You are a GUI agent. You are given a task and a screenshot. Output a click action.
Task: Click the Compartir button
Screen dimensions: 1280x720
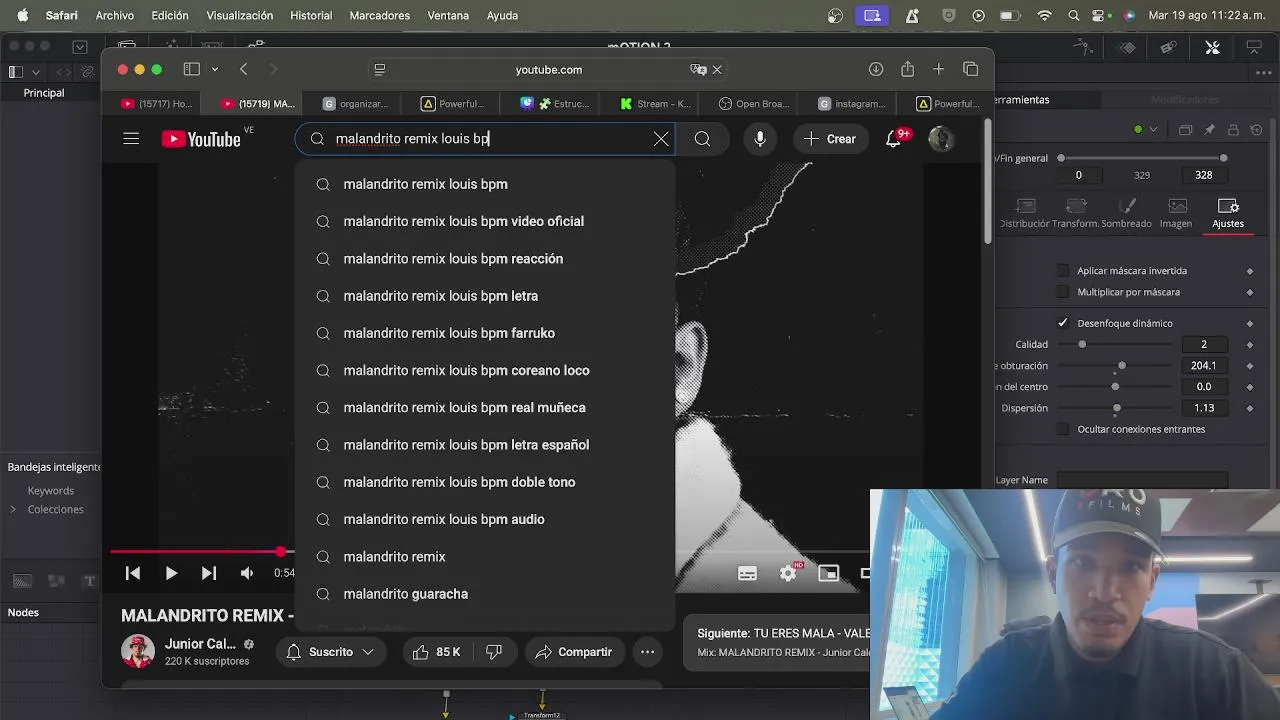[573, 652]
